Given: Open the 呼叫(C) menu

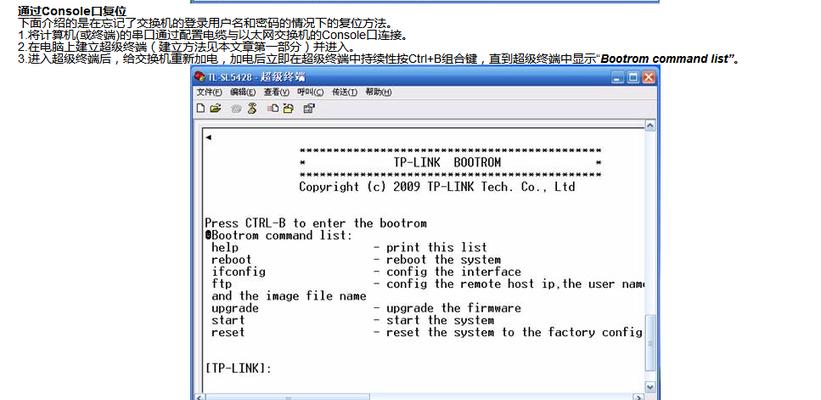Looking at the screenshot, I should tap(310, 92).
